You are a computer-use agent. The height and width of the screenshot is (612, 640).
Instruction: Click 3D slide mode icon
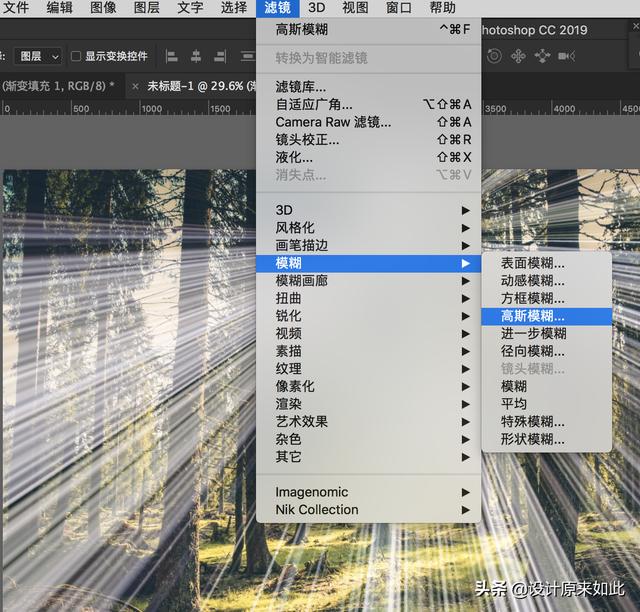click(x=542, y=56)
